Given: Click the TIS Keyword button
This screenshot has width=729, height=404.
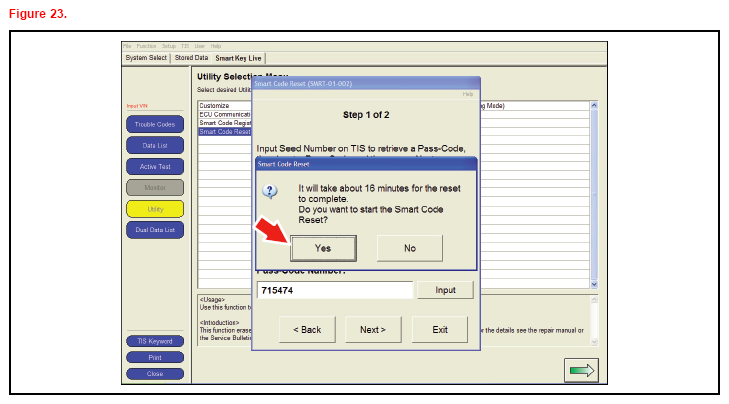Looking at the screenshot, I should point(154,341).
